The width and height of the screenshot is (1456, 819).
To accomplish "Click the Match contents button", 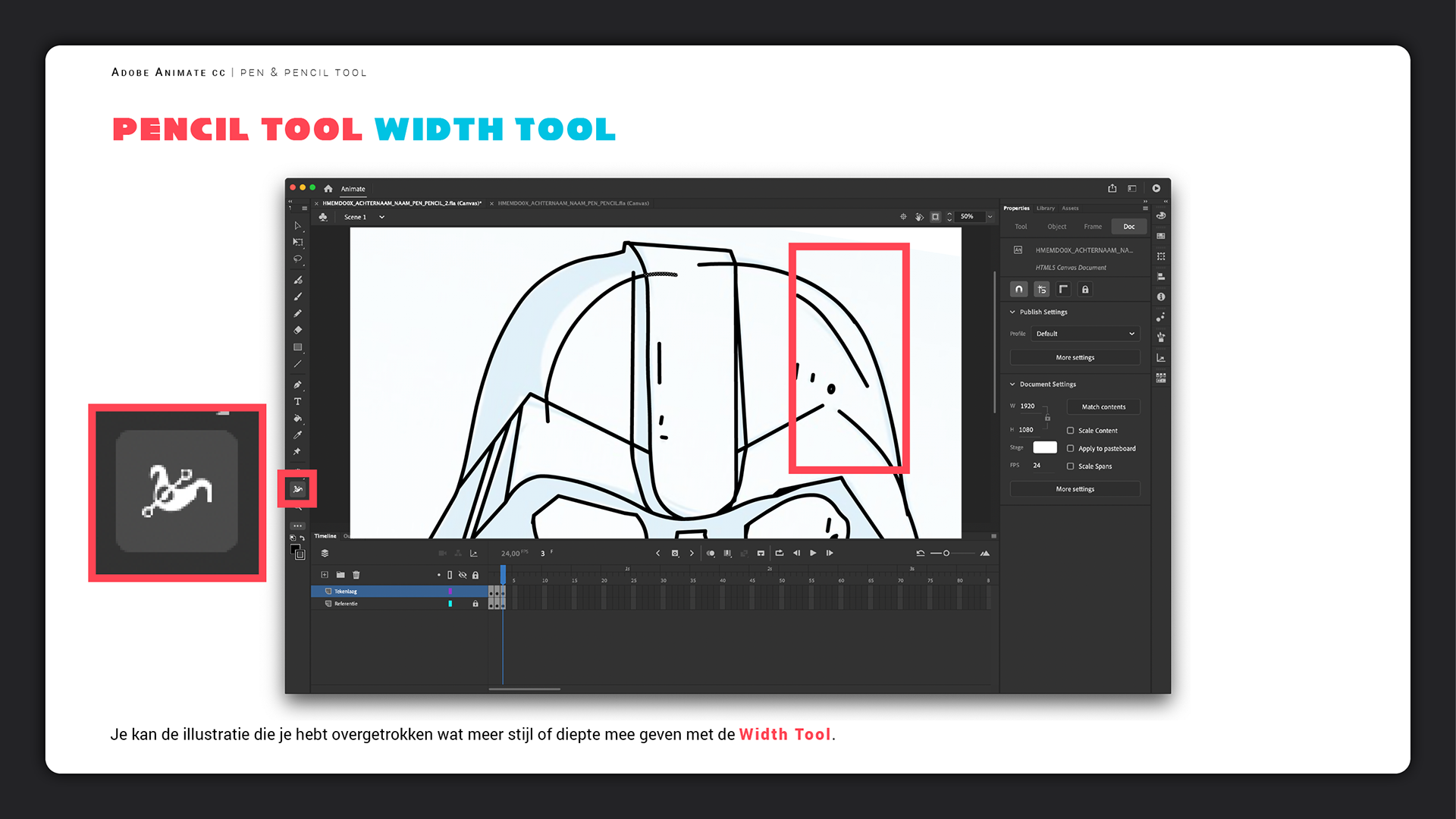I will [x=1103, y=407].
